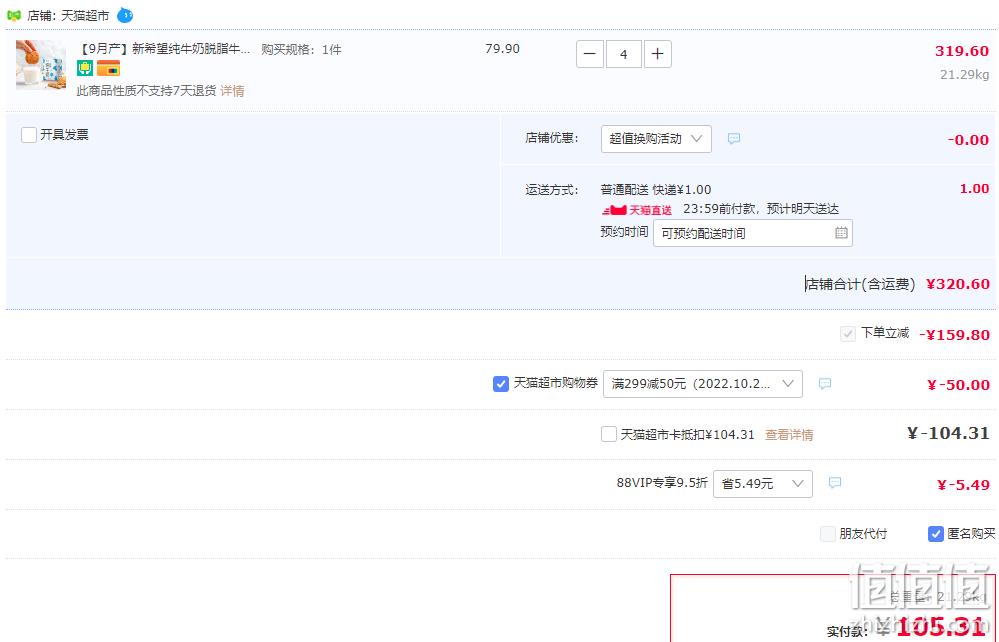
Task: Click the 88VIP discount amount ¥-5.49
Action: coord(963,485)
